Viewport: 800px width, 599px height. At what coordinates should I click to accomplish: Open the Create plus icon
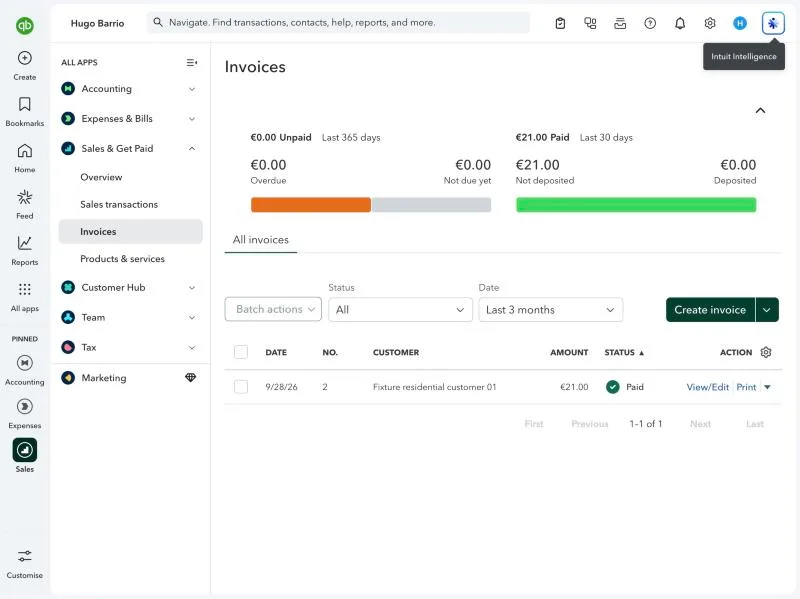24,58
